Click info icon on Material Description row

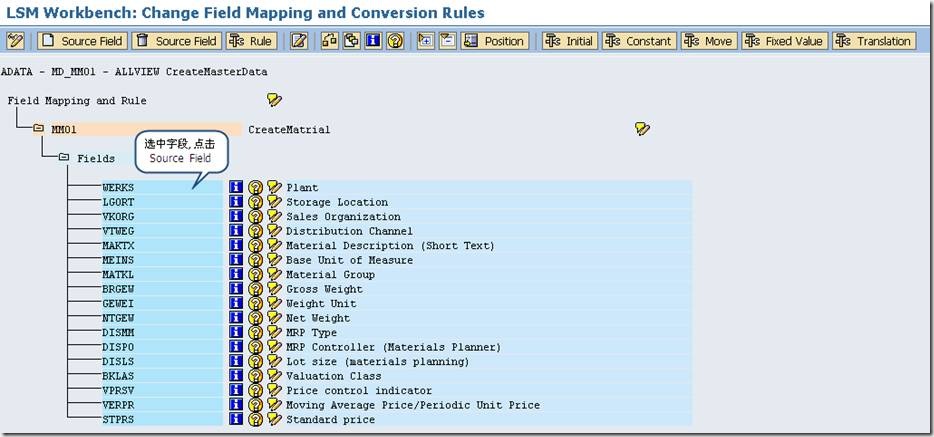click(x=236, y=245)
